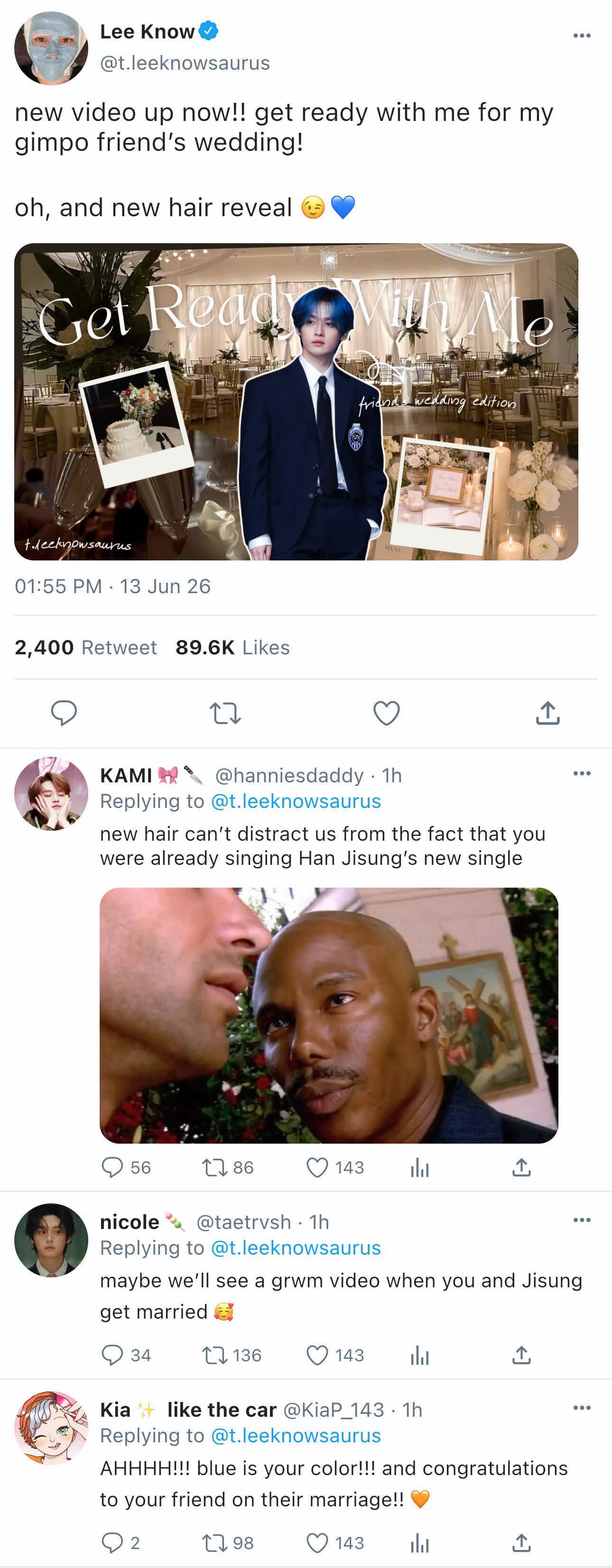Like KAMI's reply
Viewport: 612px width, 1568px height.
316,1167
